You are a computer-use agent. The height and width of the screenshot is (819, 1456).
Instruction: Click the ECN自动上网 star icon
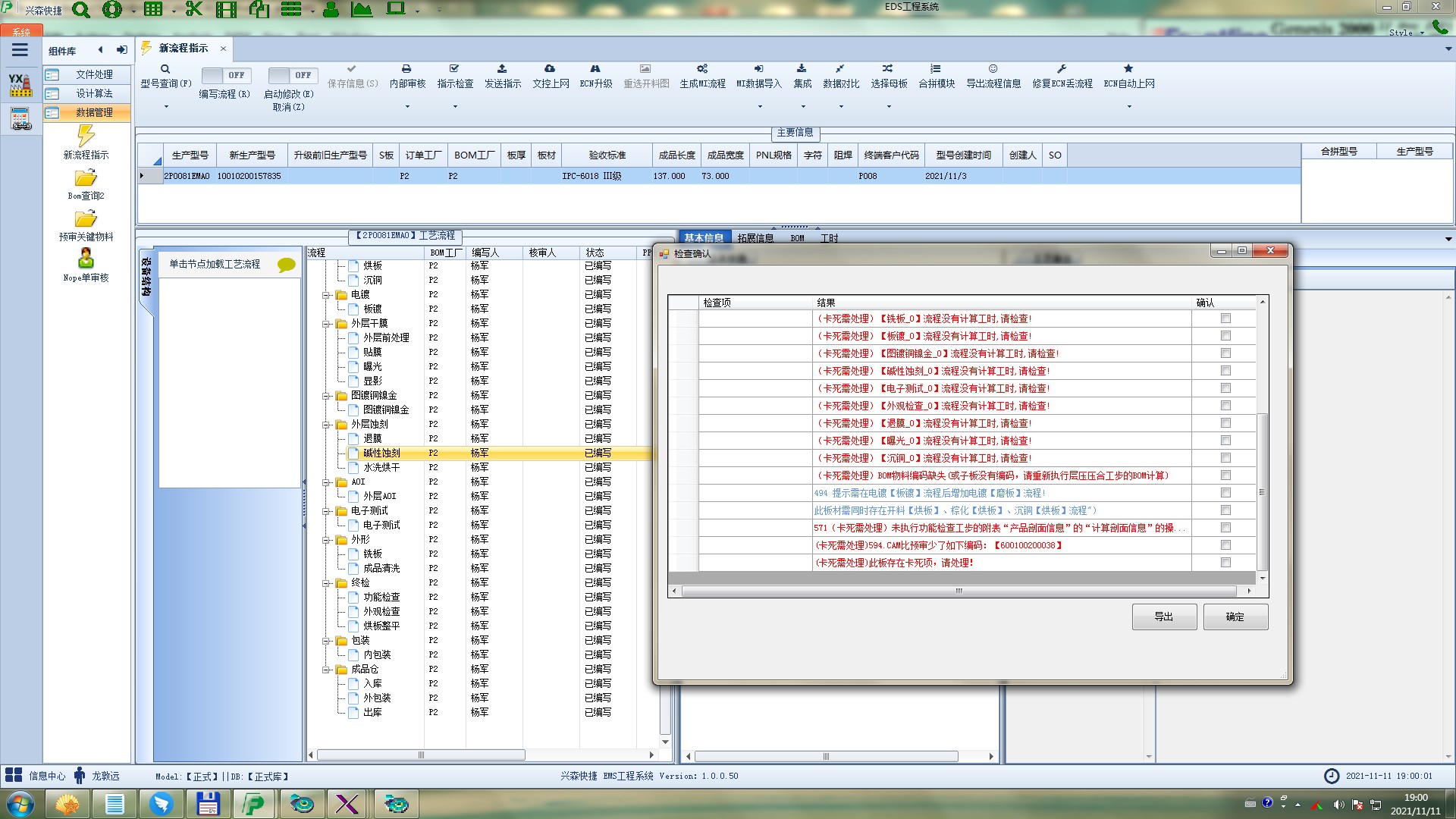[x=1128, y=69]
